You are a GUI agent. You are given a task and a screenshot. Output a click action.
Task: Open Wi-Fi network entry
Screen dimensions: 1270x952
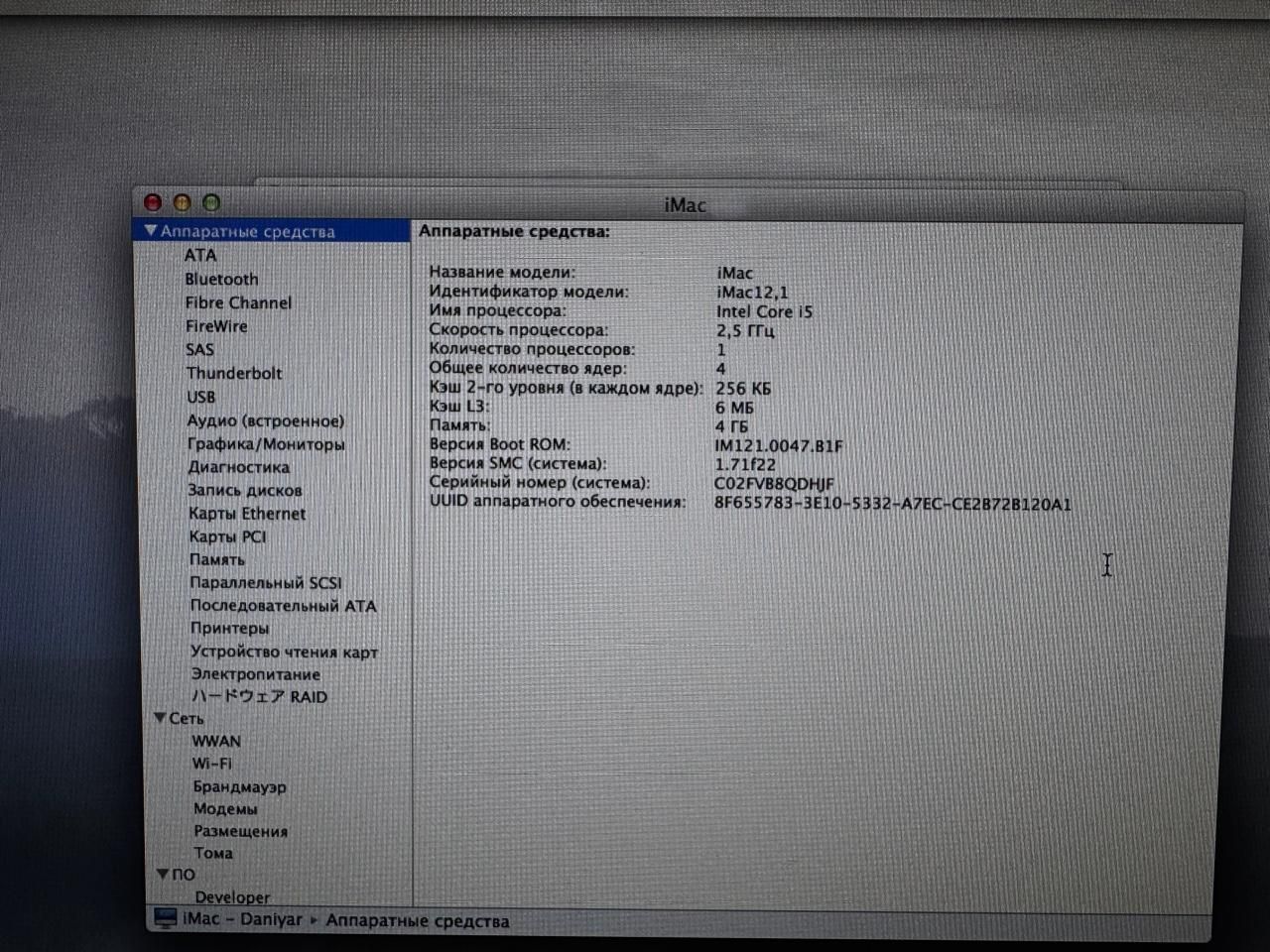click(211, 764)
